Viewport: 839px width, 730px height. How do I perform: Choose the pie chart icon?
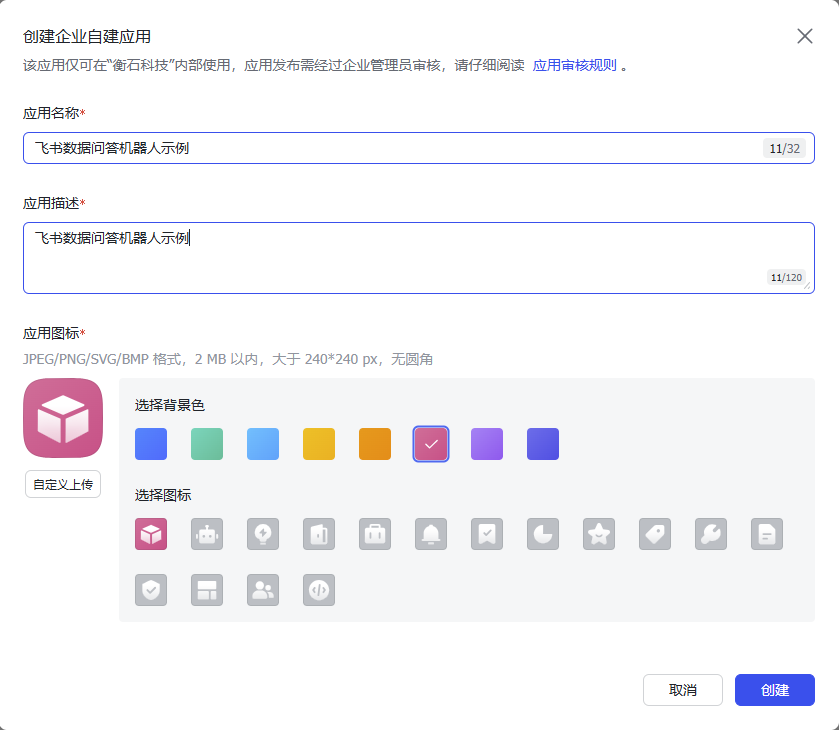[543, 534]
